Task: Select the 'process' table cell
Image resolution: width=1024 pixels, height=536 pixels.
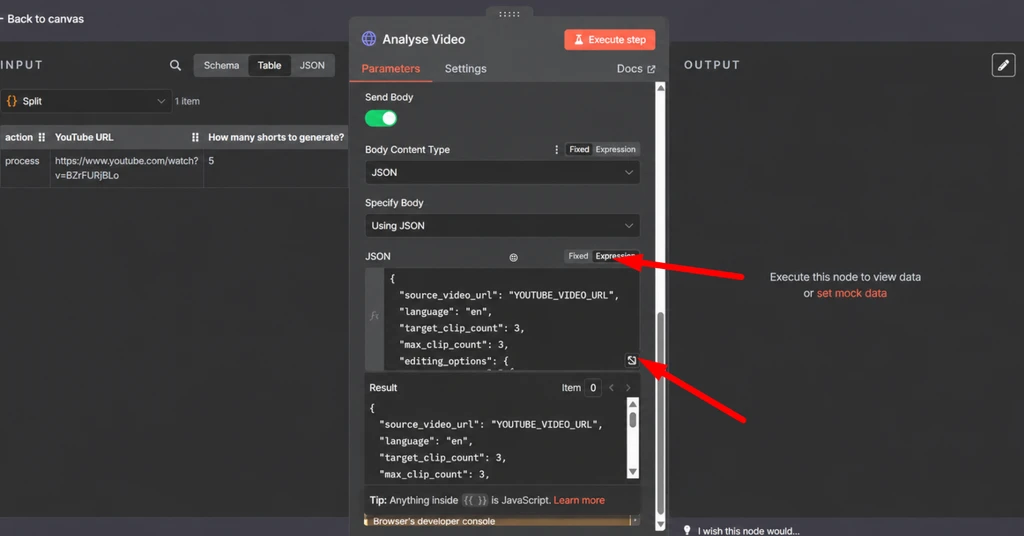Action: point(22,161)
